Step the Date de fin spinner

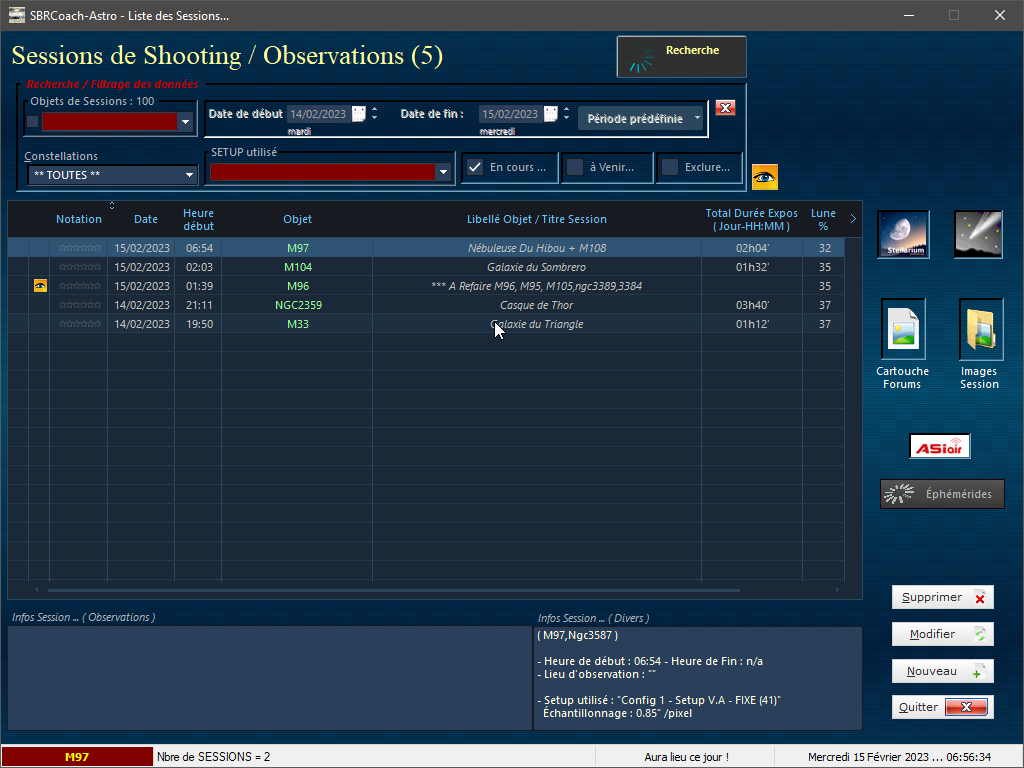click(566, 114)
